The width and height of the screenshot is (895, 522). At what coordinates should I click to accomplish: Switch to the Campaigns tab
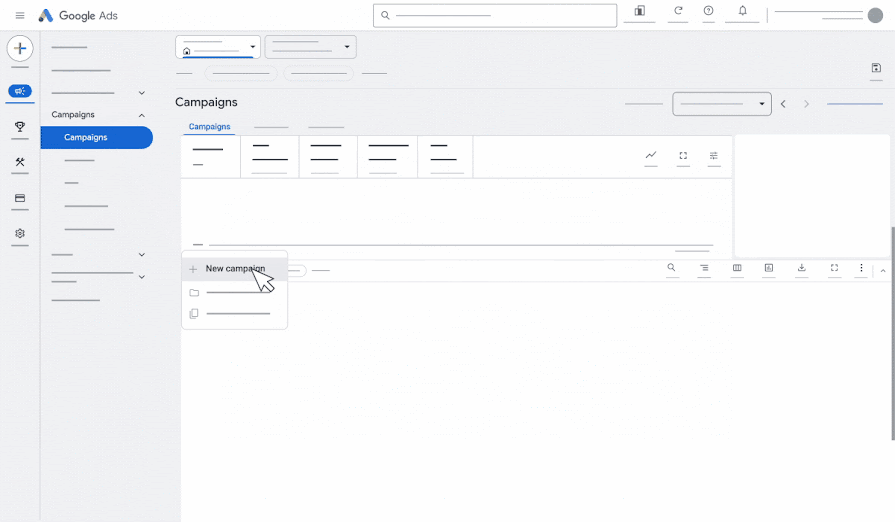pyautogui.click(x=209, y=127)
